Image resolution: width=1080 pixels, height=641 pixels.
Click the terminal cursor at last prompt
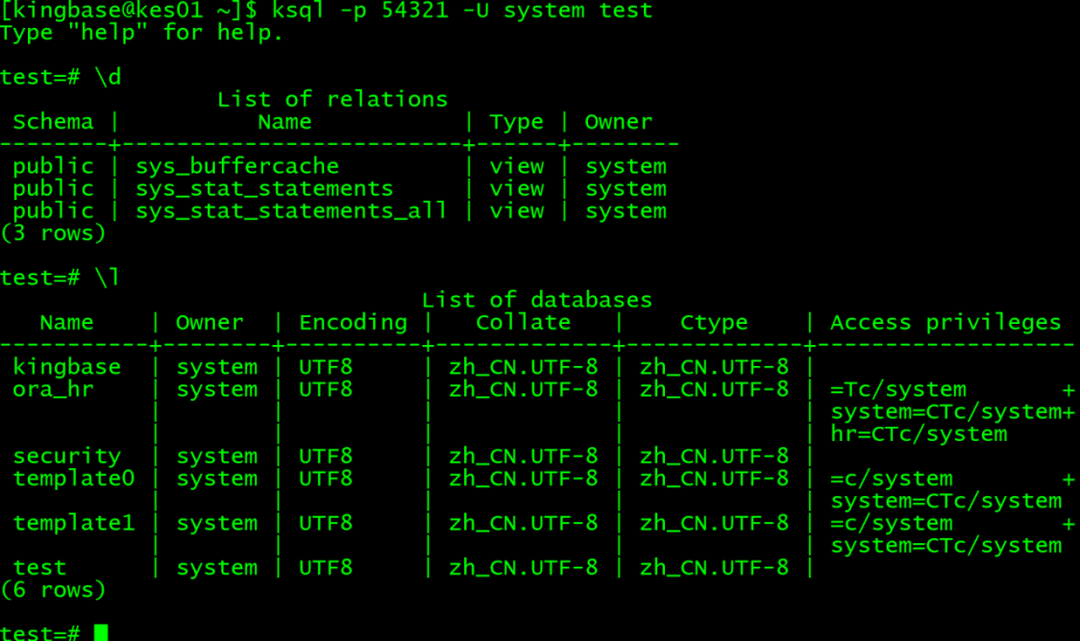tap(101, 633)
